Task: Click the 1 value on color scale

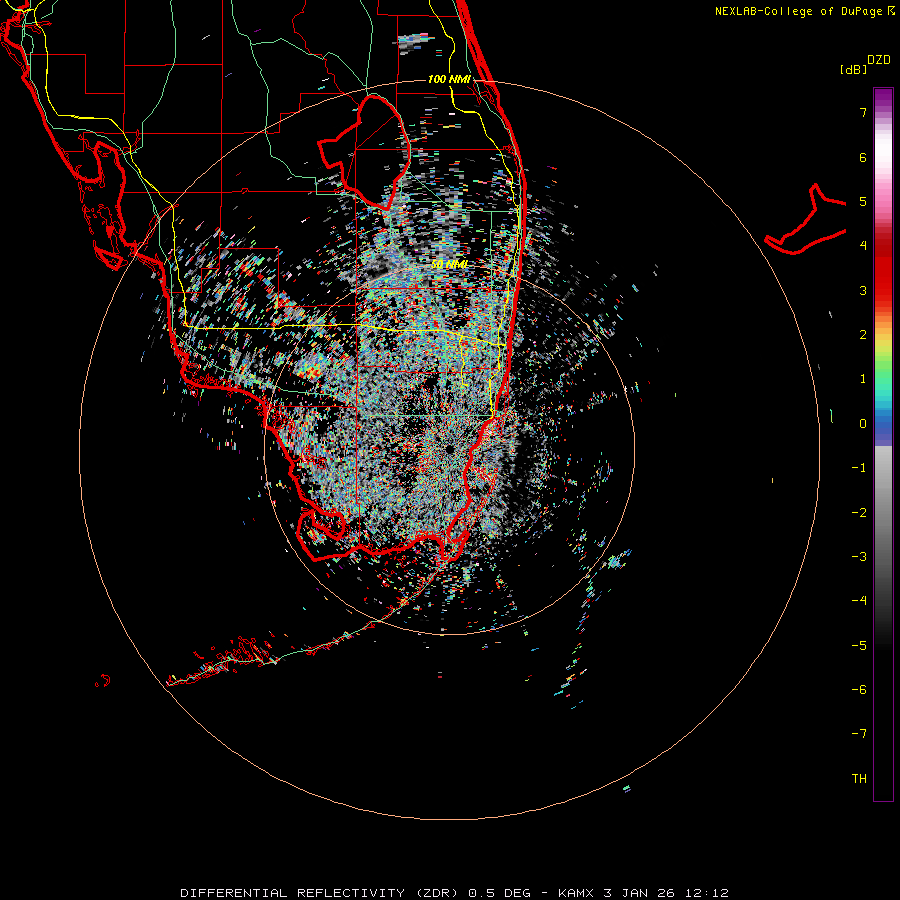Action: [863, 379]
